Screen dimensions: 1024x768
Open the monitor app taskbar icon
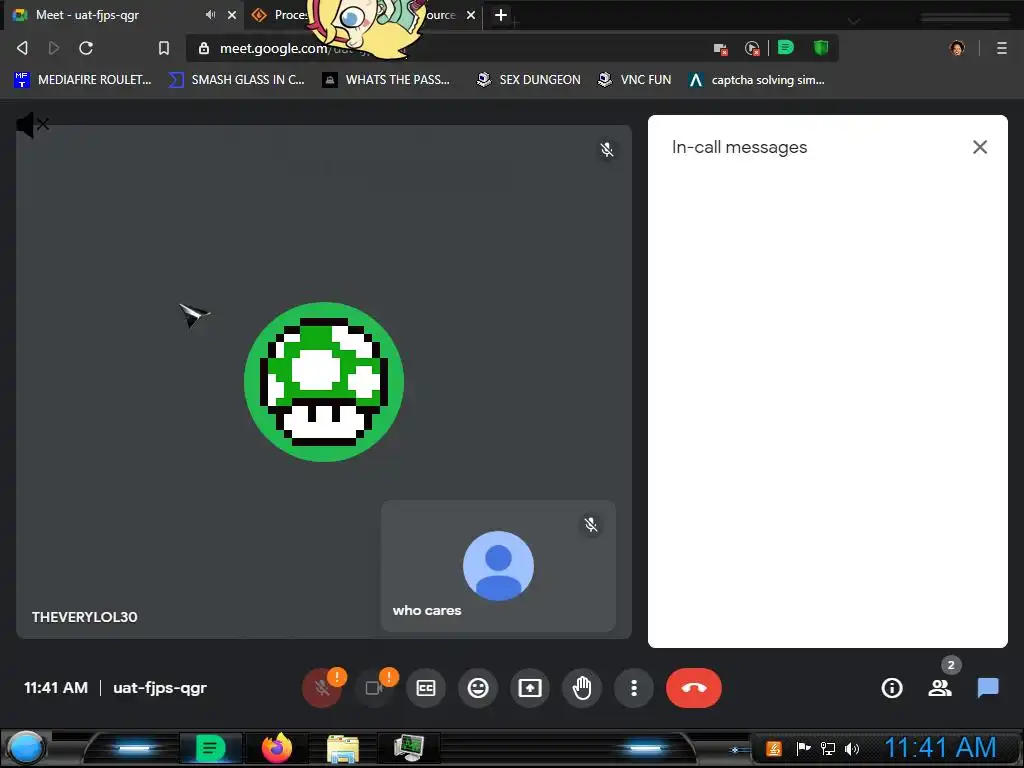(x=409, y=748)
